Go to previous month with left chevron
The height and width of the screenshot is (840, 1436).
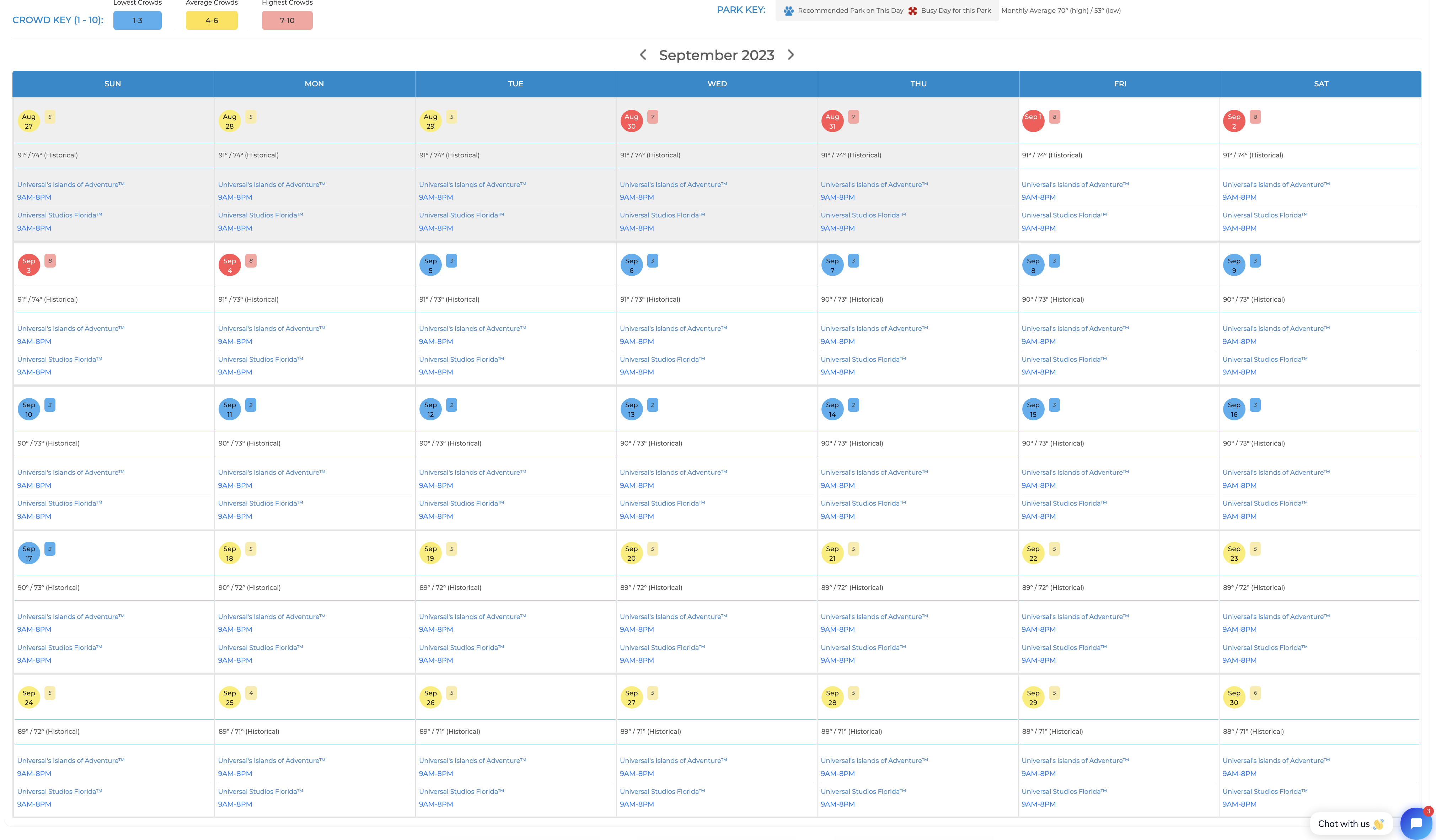tap(643, 55)
